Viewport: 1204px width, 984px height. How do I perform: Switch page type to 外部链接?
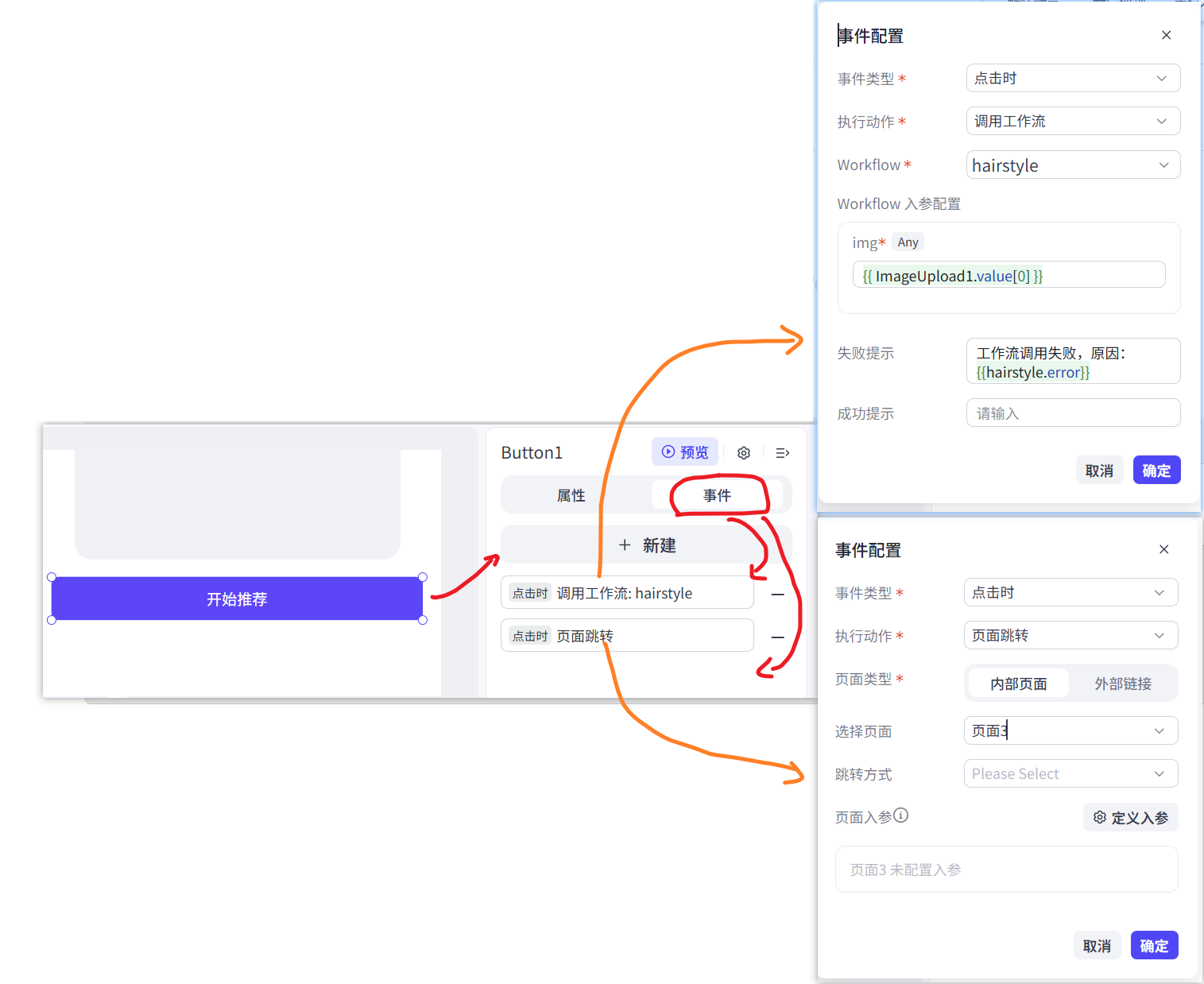pyautogui.click(x=1123, y=683)
